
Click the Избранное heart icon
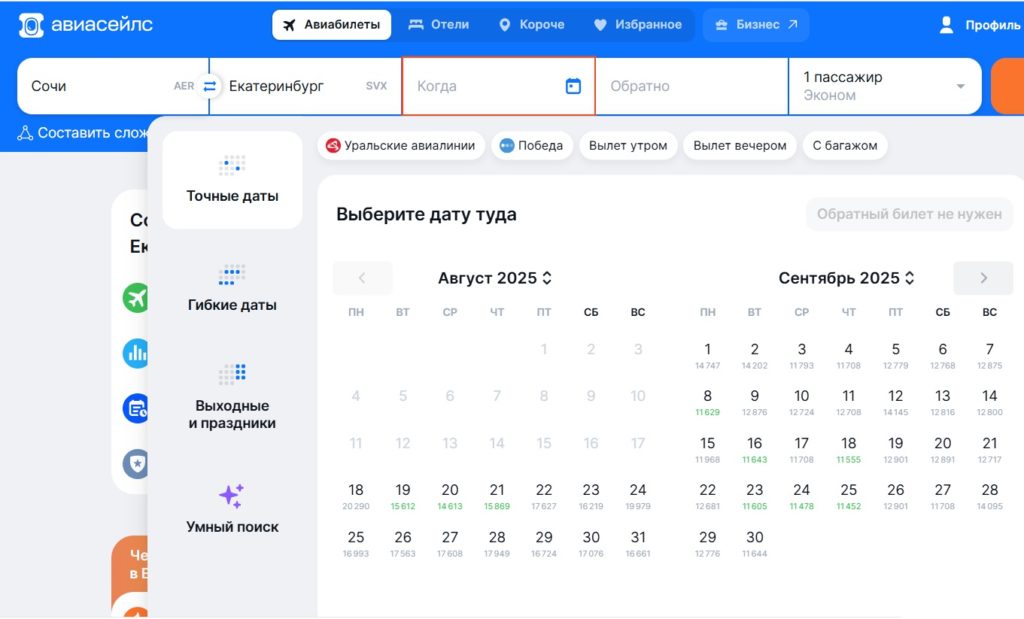(601, 26)
